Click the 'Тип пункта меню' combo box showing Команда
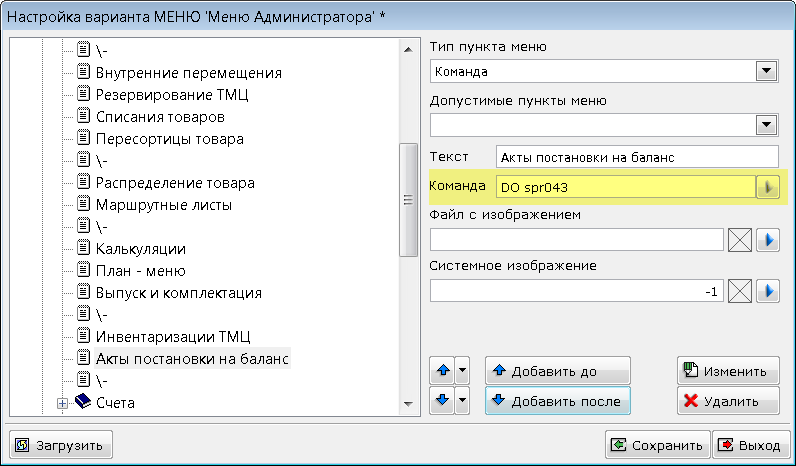Image resolution: width=796 pixels, height=466 pixels. pos(604,71)
